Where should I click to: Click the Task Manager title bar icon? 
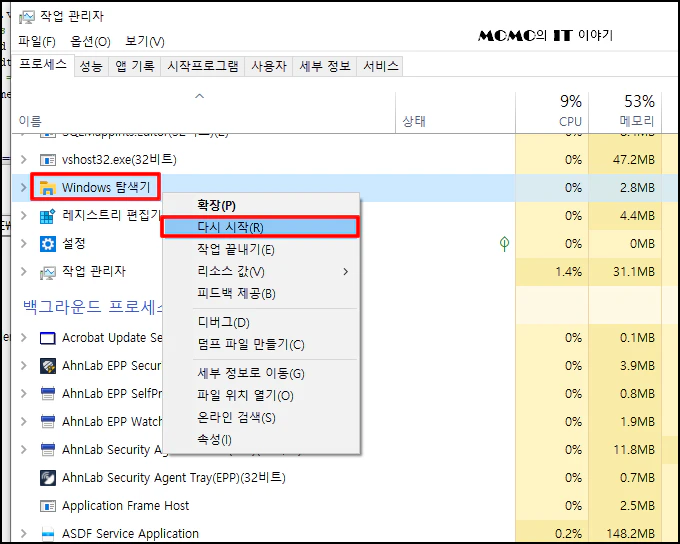pos(26,17)
